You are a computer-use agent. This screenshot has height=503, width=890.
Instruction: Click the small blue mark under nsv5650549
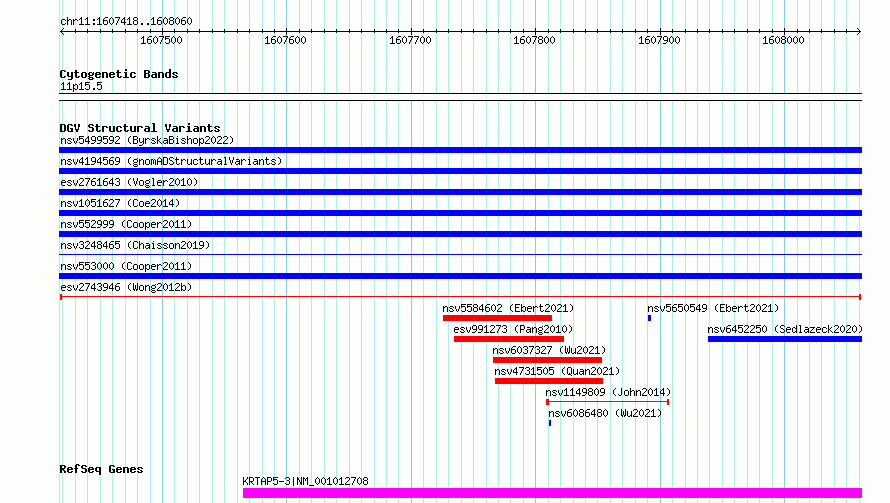[x=649, y=318]
